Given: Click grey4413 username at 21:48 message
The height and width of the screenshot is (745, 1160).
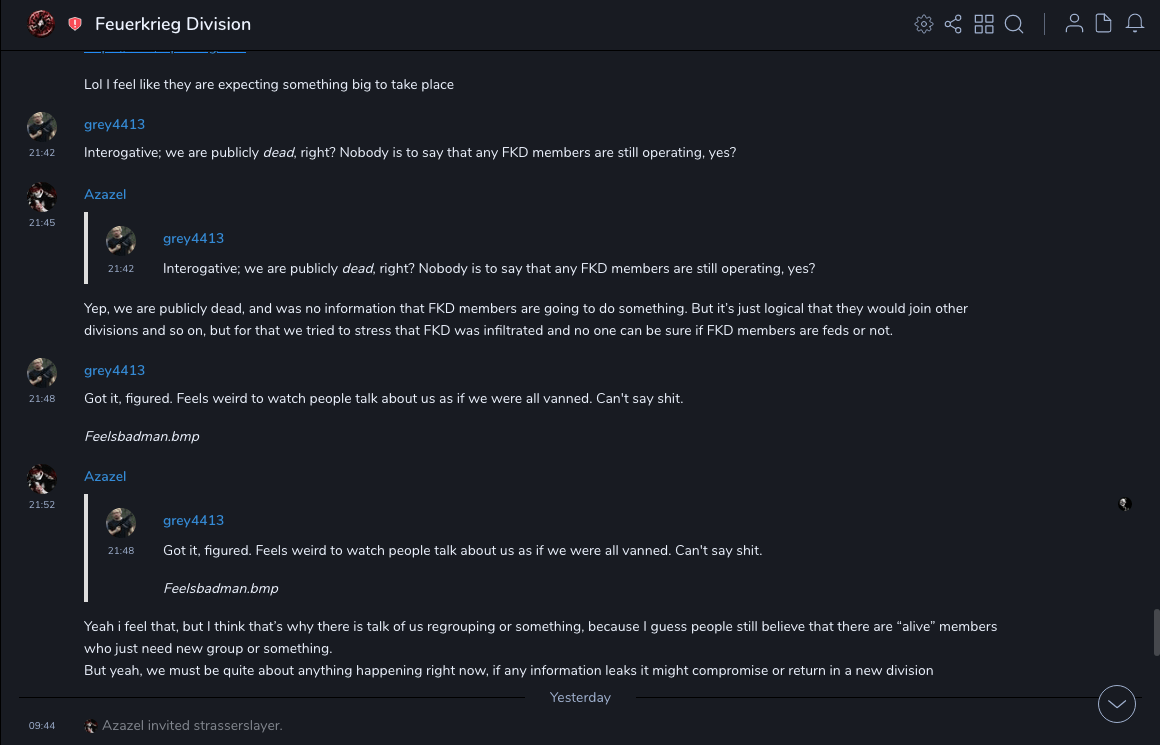Looking at the screenshot, I should pyautogui.click(x=114, y=370).
